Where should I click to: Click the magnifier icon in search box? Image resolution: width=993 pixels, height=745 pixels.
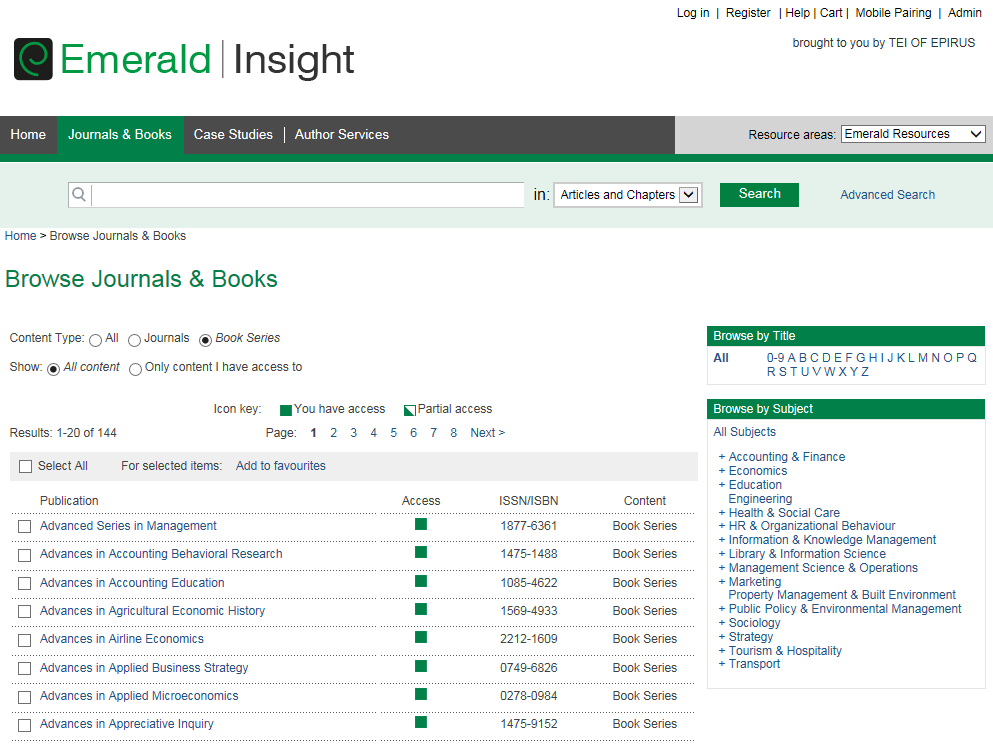click(79, 194)
